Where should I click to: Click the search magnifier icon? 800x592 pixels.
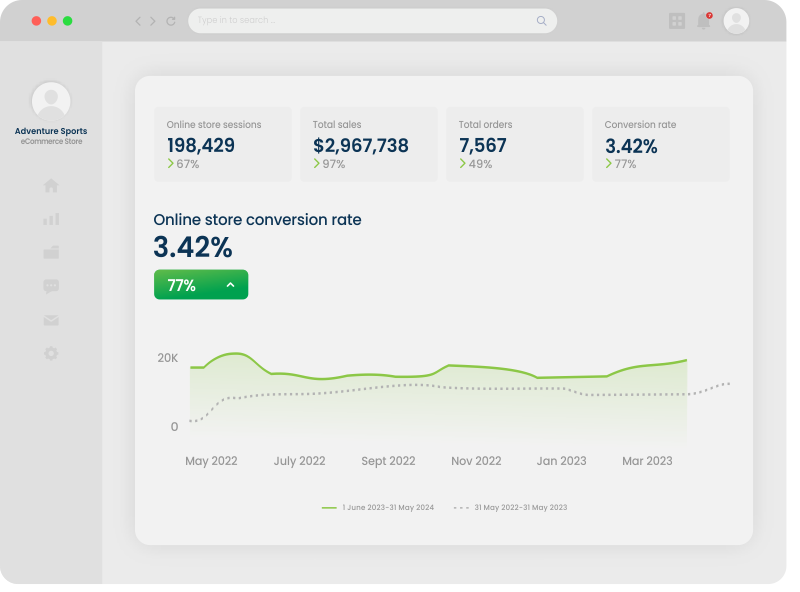(541, 21)
